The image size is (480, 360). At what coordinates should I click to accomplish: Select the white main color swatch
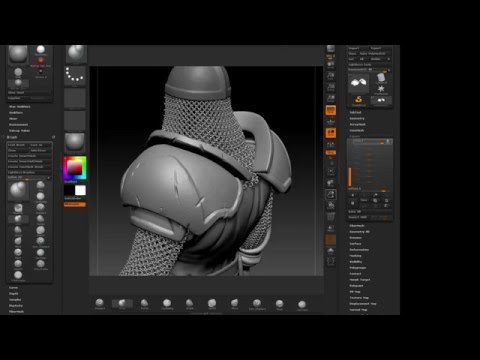(80, 190)
